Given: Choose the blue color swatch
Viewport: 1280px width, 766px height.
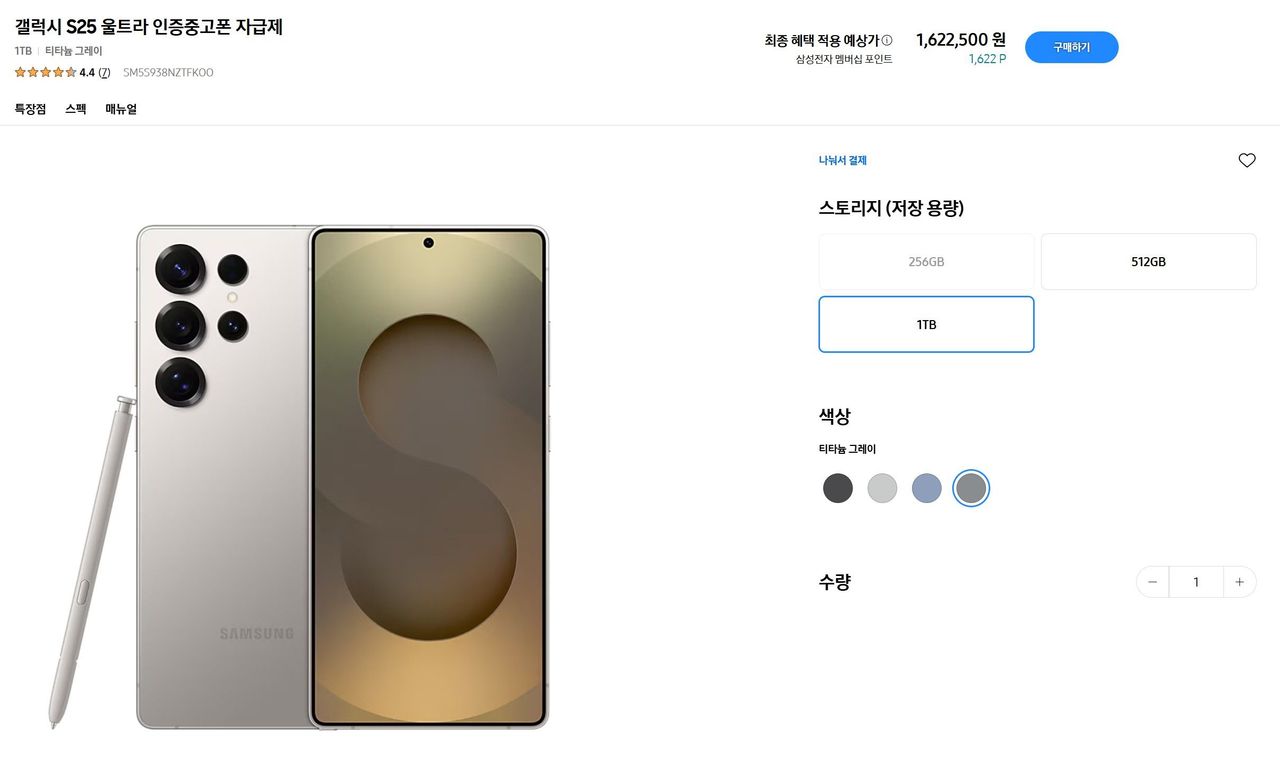Looking at the screenshot, I should click(927, 488).
